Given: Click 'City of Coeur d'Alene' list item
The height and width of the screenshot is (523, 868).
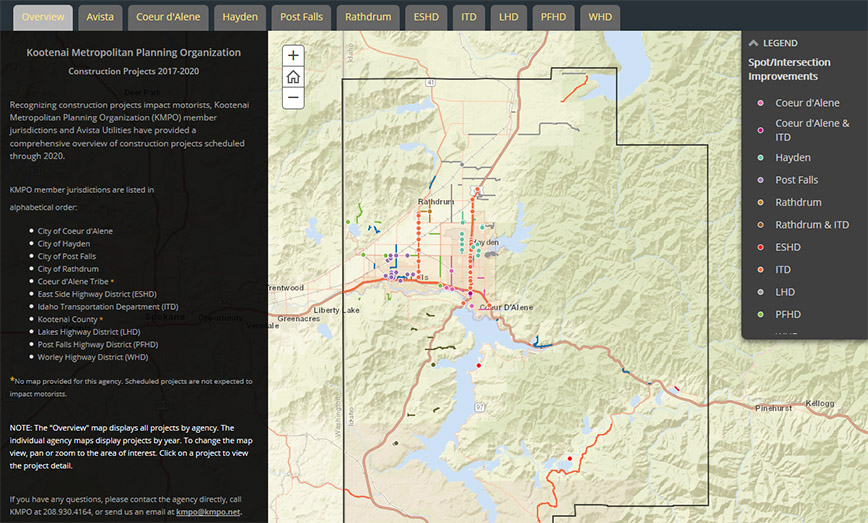Looking at the screenshot, I should [x=75, y=231].
